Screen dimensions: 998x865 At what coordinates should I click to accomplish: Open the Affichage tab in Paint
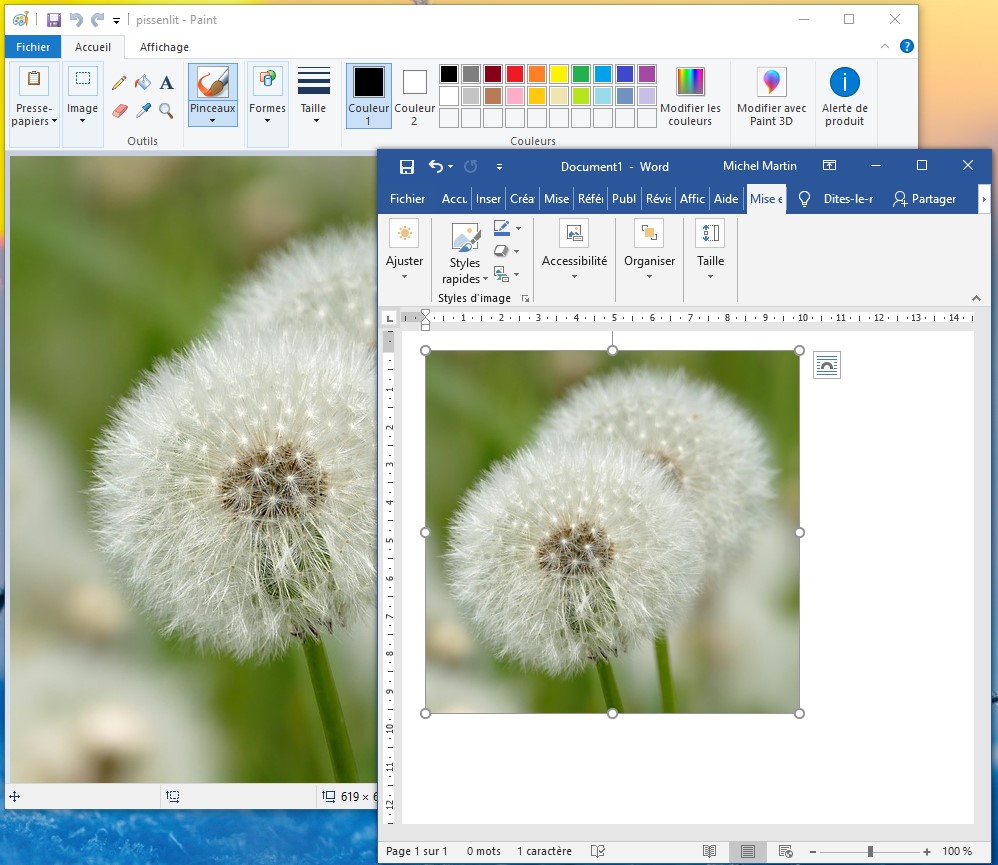click(x=164, y=47)
